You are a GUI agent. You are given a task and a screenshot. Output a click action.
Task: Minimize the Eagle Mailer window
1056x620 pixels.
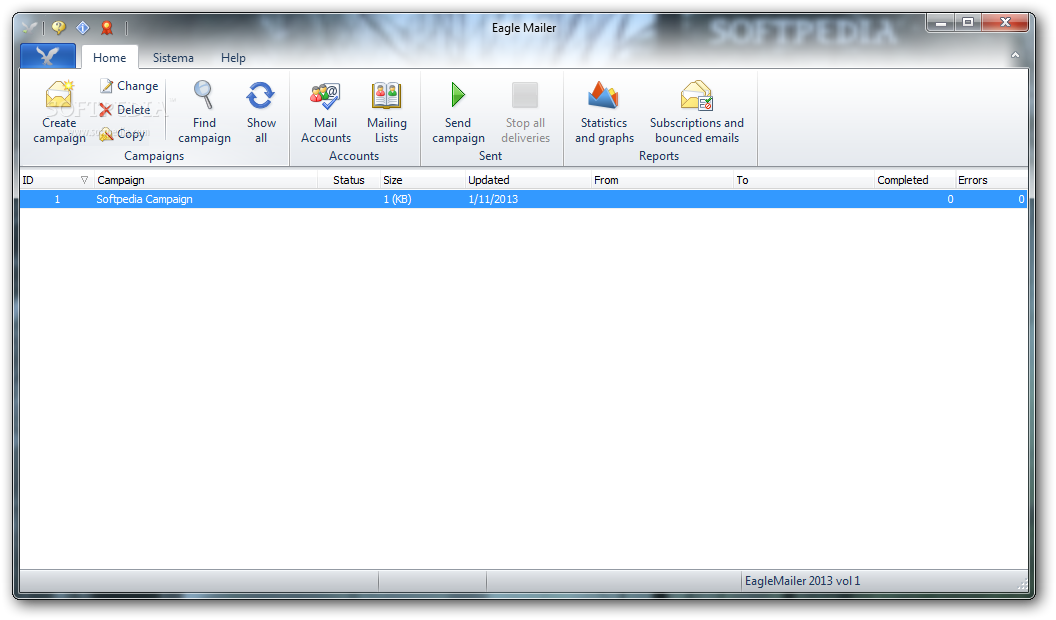(940, 23)
